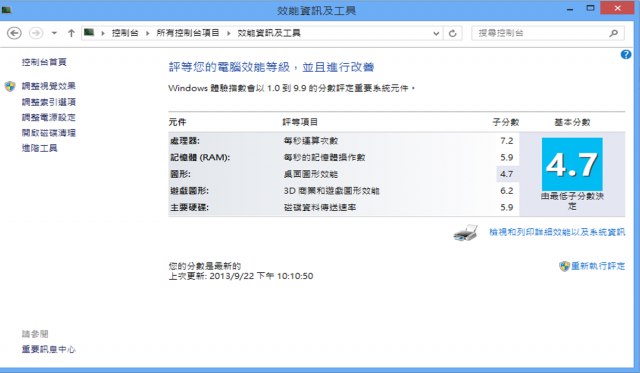Click the 4.7 base score tile
The width and height of the screenshot is (640, 373).
click(572, 164)
